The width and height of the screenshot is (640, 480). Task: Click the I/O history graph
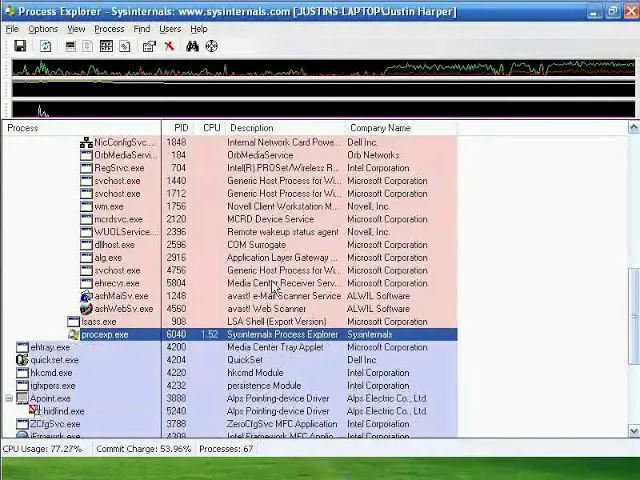click(x=323, y=109)
